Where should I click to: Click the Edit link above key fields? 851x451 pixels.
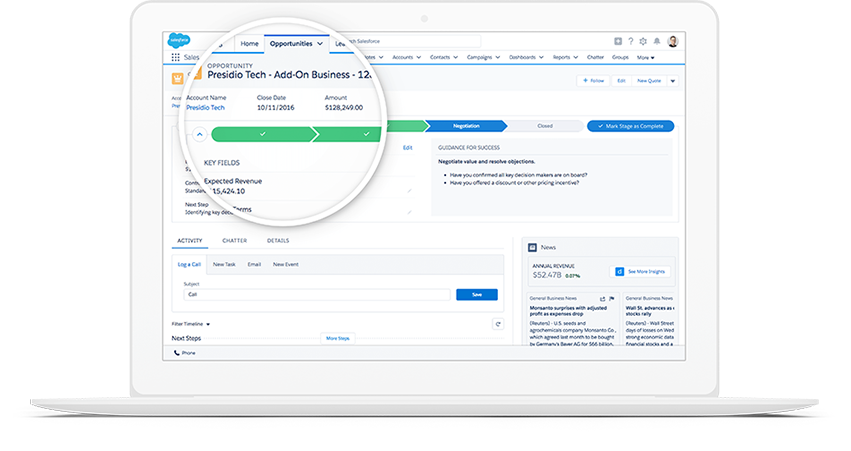(x=408, y=148)
